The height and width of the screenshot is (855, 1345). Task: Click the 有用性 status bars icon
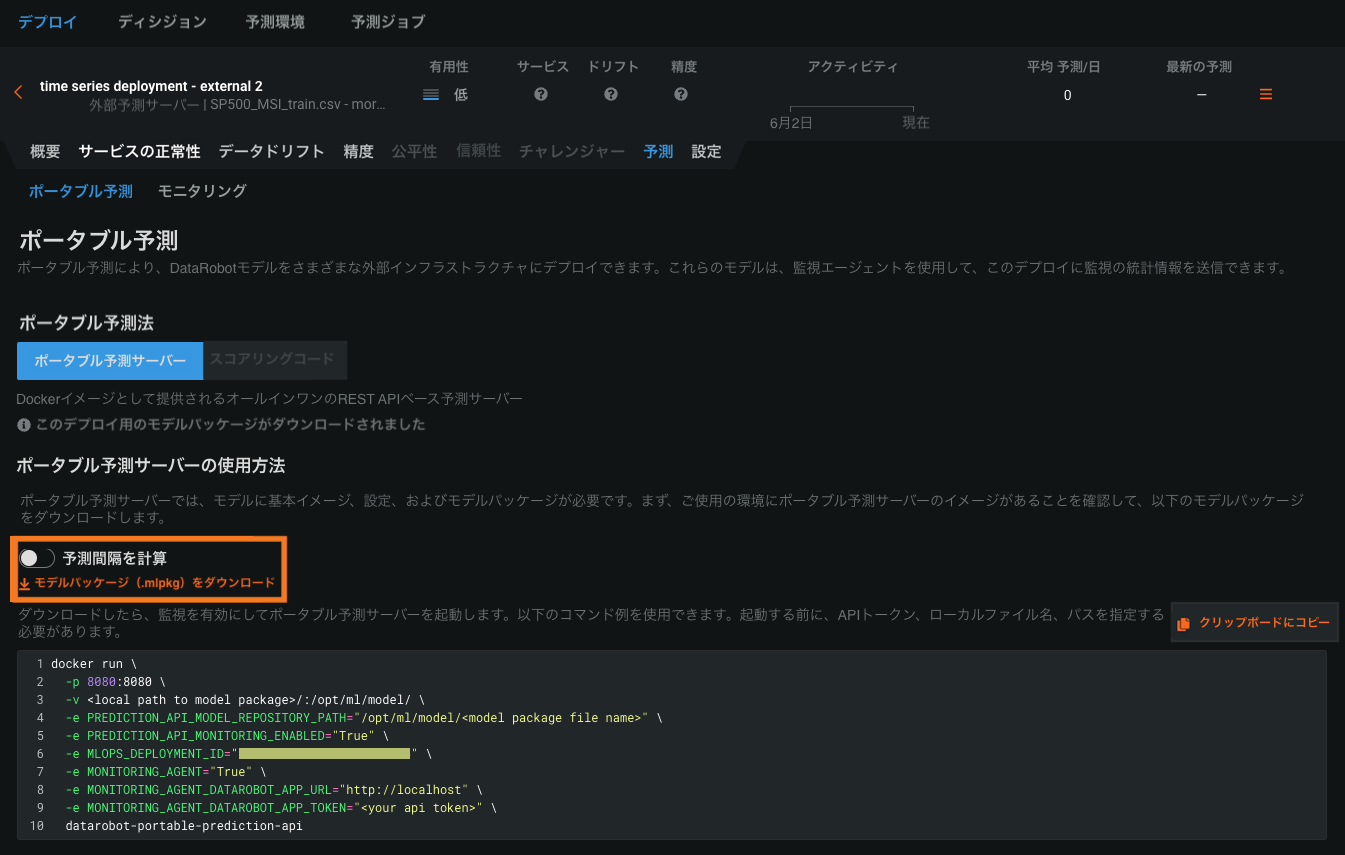(x=431, y=95)
